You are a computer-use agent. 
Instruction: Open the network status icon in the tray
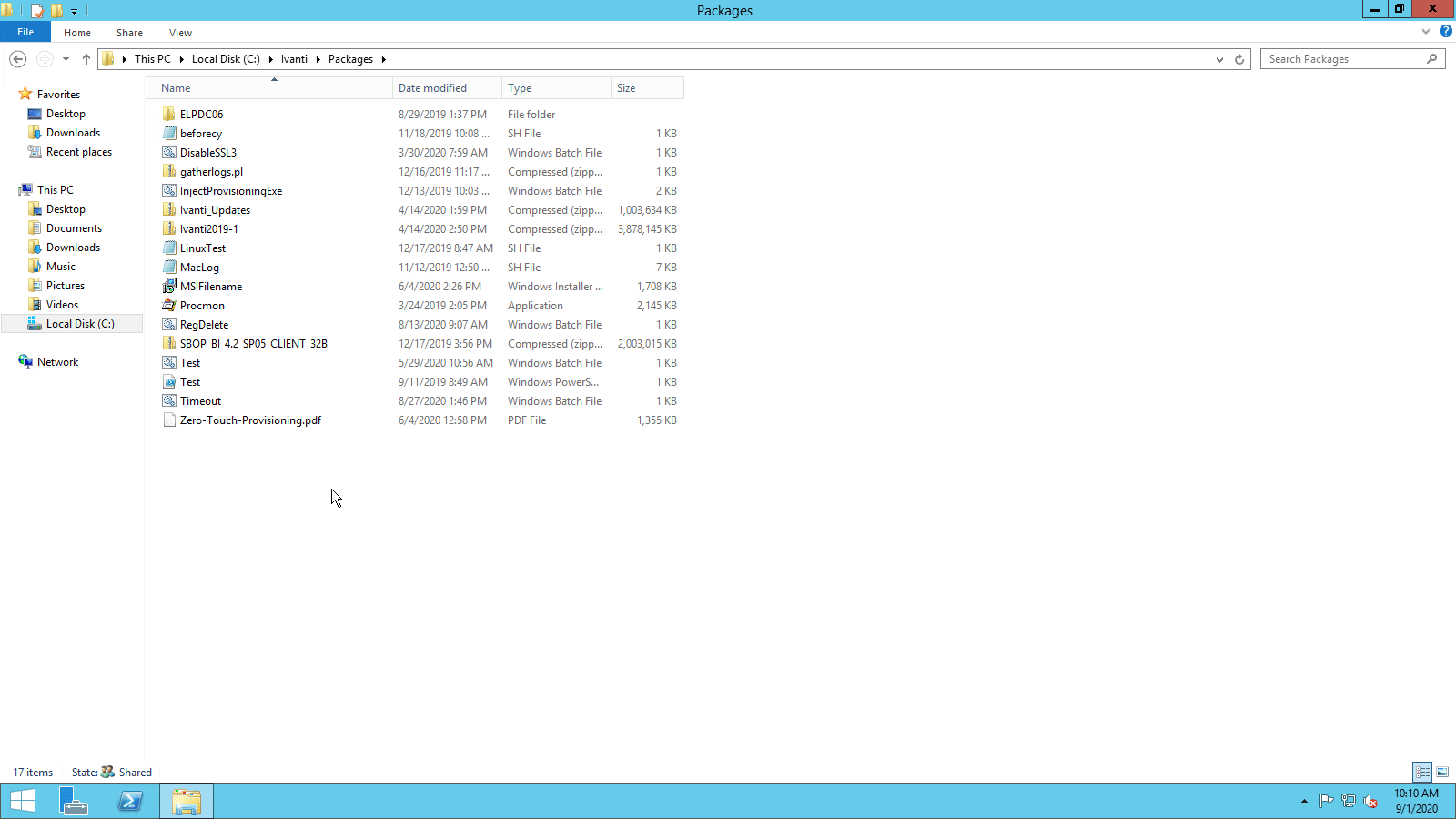point(1349,801)
